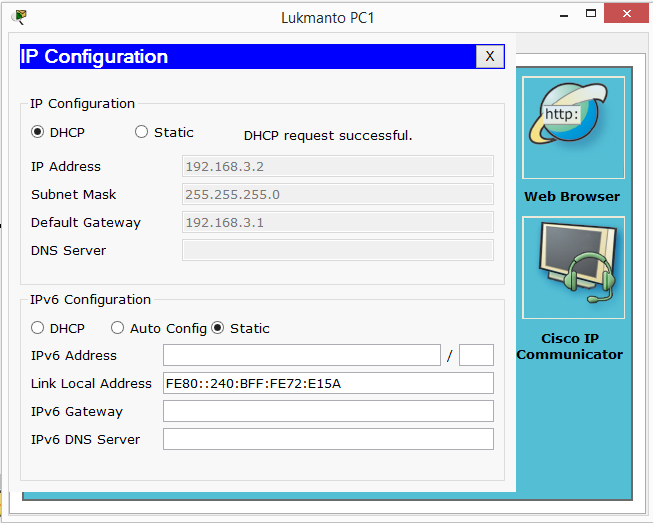
Task: Open the Web Browser desktop app
Action: pos(573,127)
